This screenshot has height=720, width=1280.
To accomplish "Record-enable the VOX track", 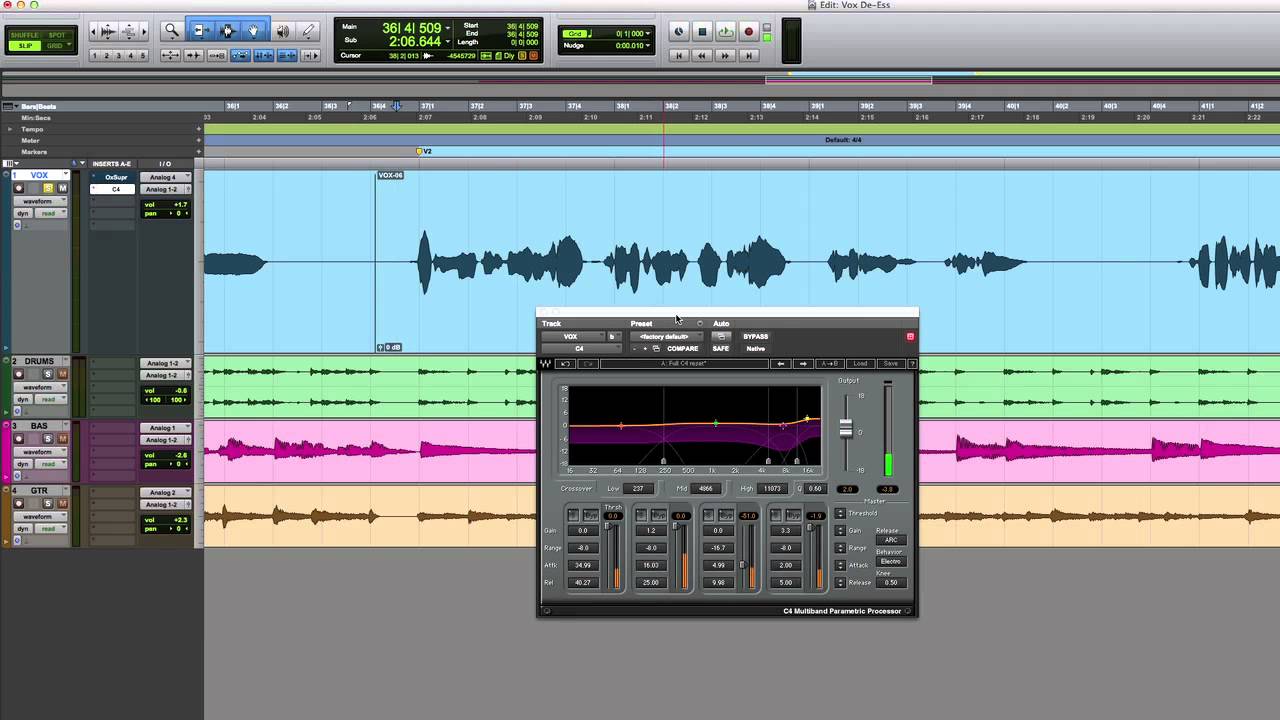I will [x=18, y=188].
